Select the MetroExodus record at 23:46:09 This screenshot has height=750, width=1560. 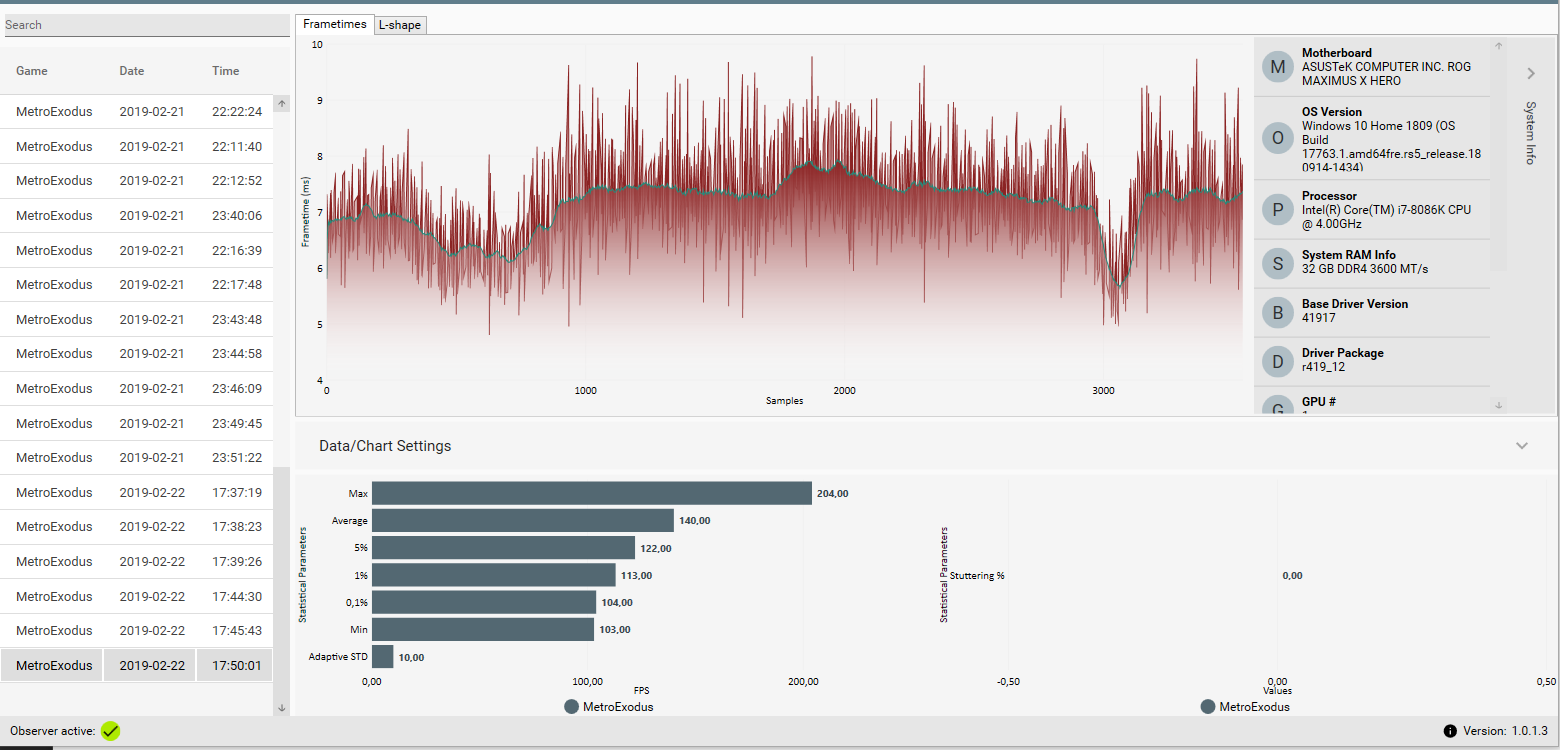pyautogui.click(x=137, y=389)
